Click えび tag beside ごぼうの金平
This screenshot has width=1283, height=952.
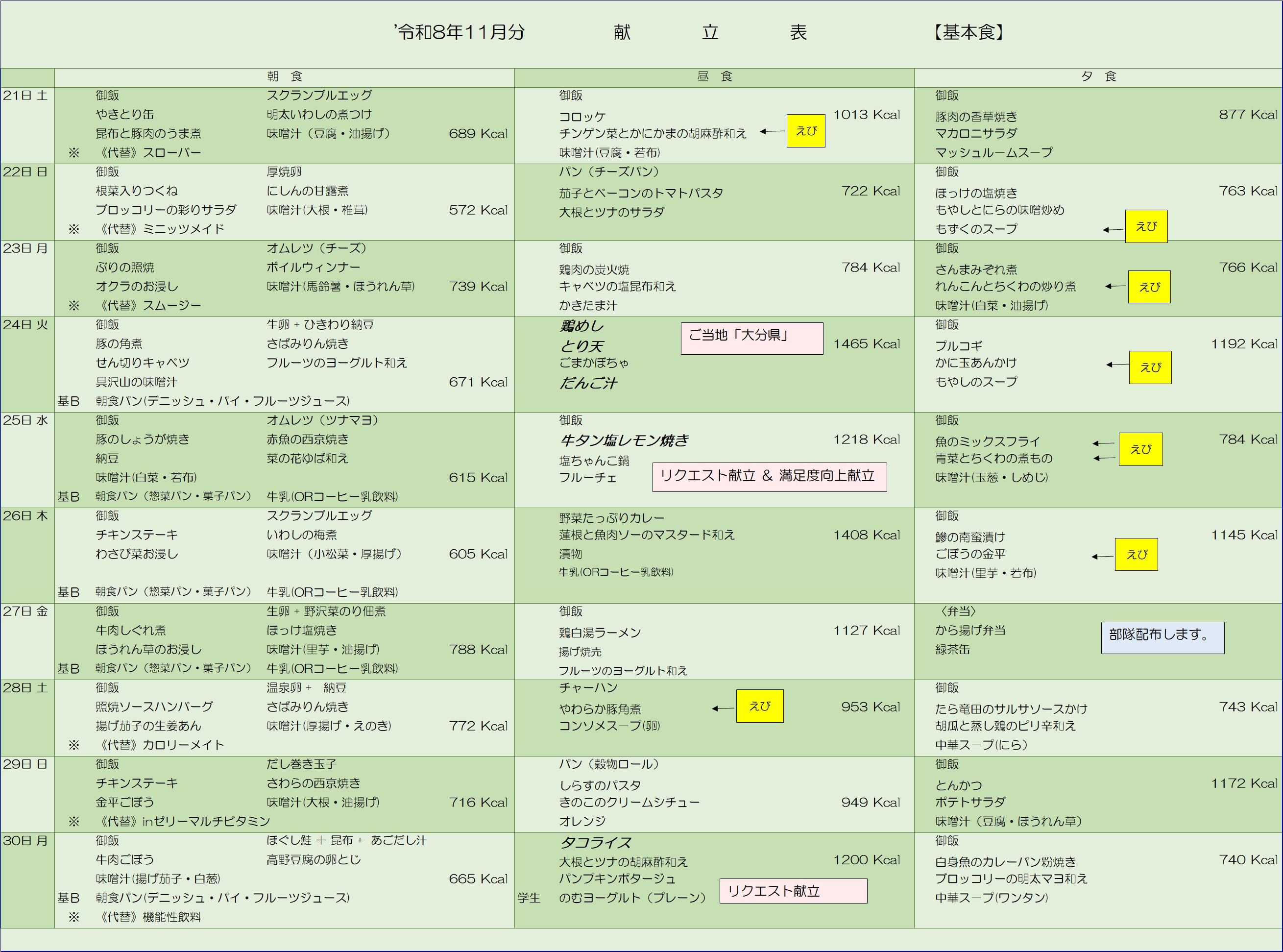tap(1136, 554)
